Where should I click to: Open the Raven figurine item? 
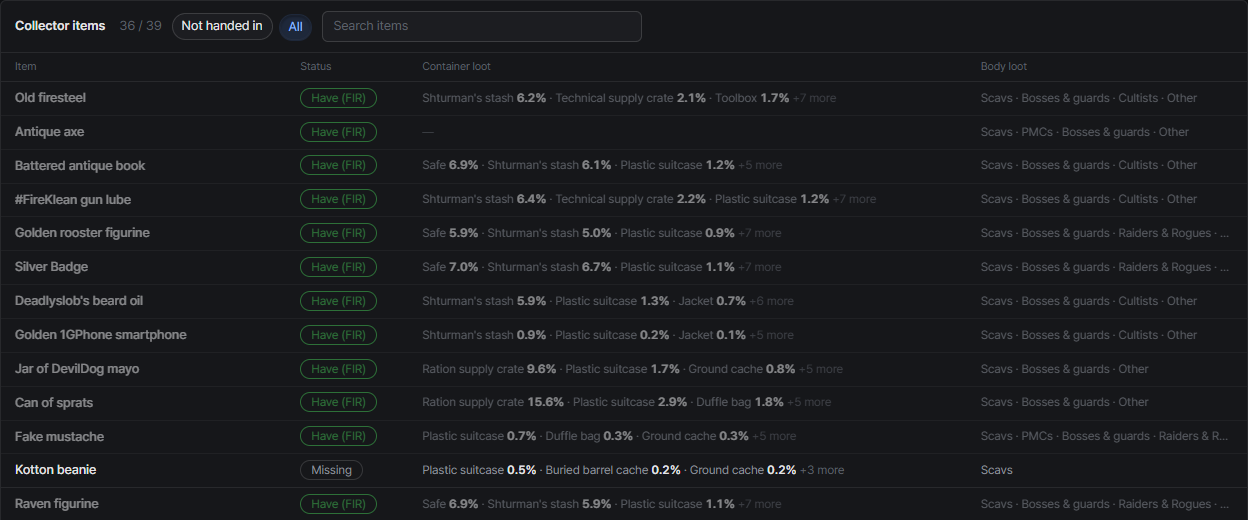[57, 504]
